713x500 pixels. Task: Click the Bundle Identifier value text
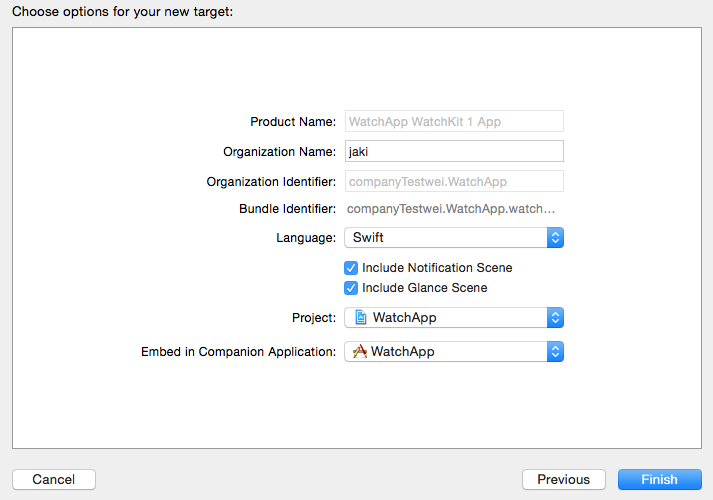coord(450,210)
